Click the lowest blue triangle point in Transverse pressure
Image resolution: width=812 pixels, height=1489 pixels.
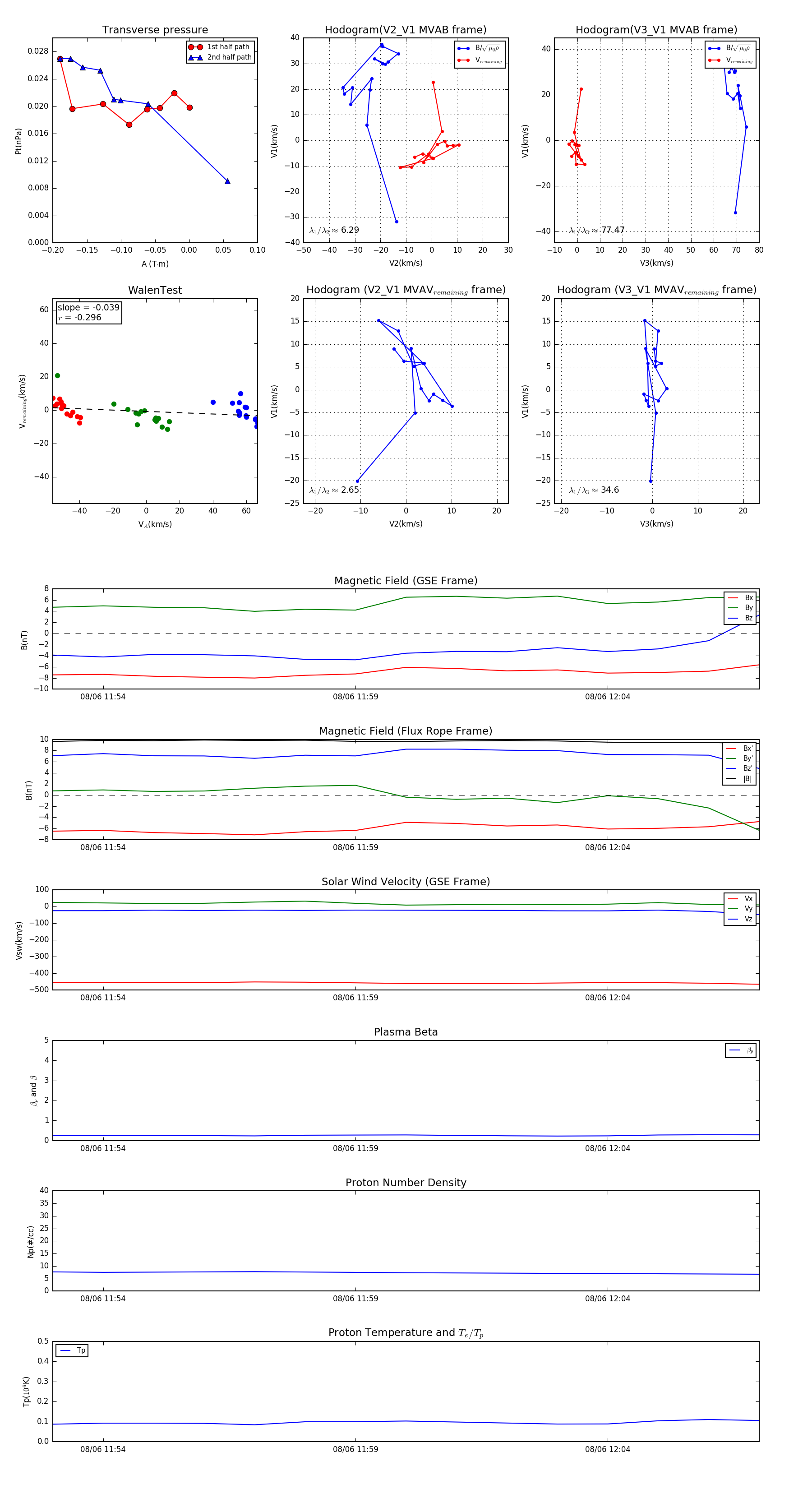(x=227, y=181)
